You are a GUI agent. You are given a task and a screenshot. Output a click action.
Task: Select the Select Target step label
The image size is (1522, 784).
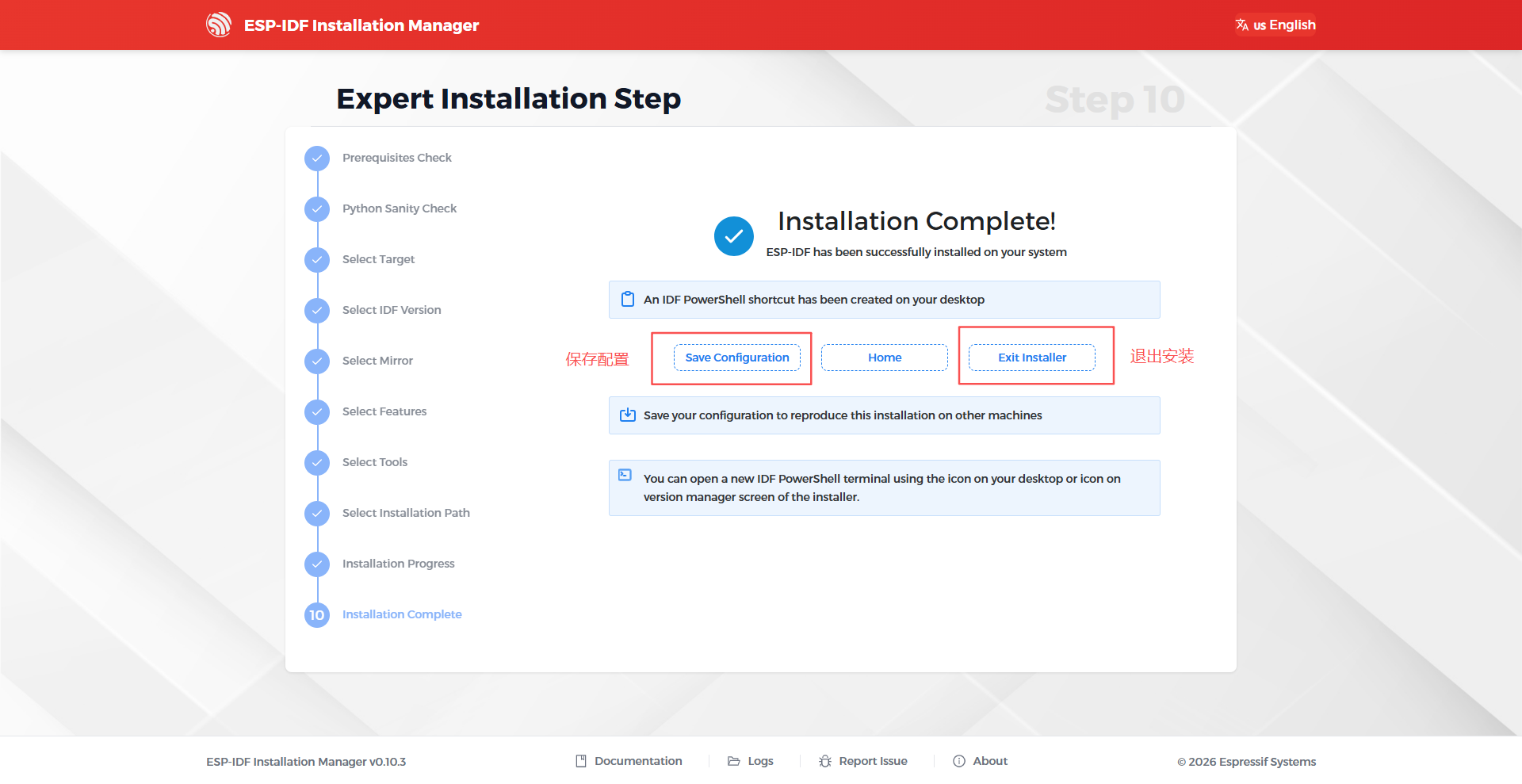(379, 259)
